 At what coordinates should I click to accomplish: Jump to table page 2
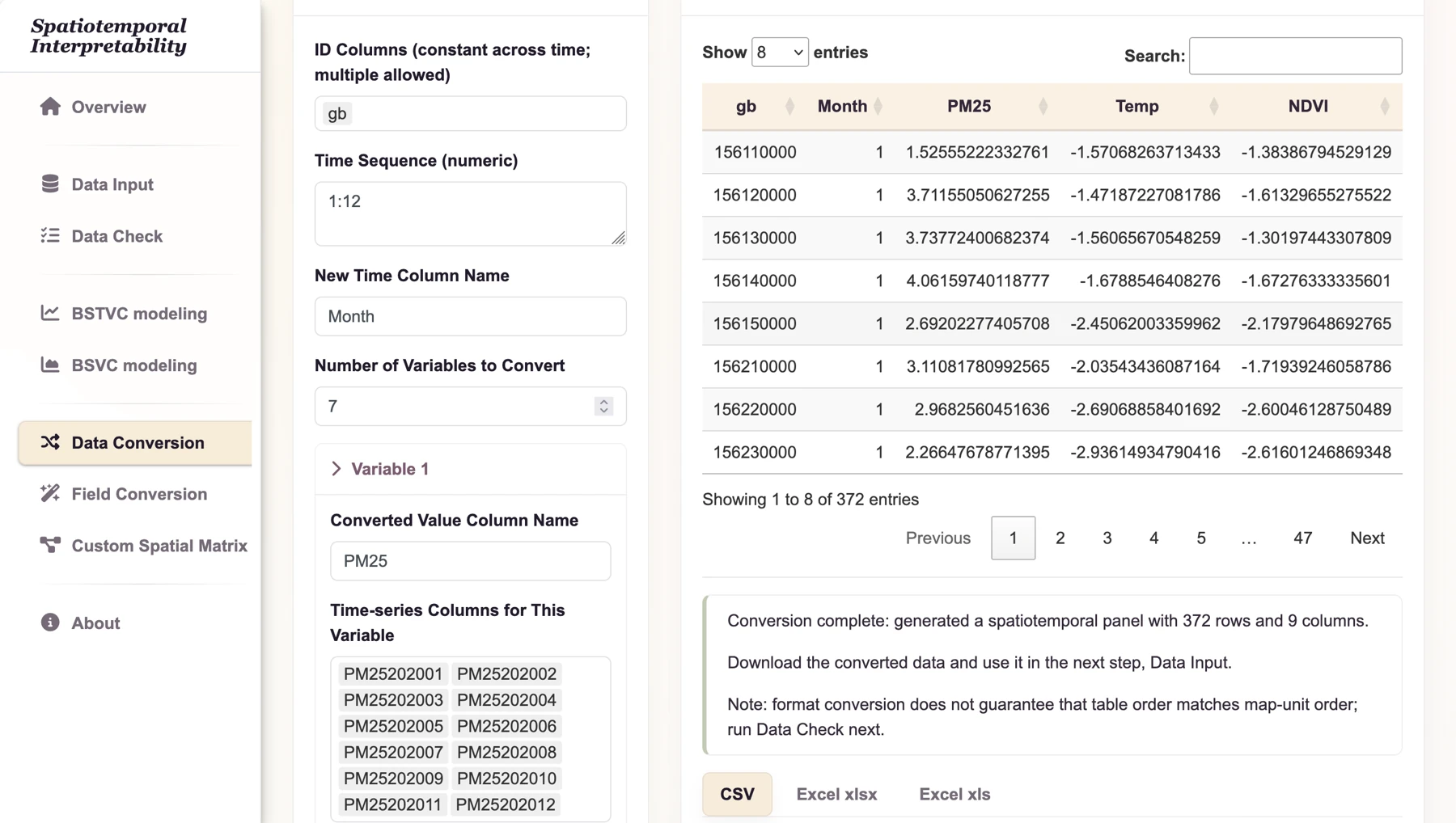point(1060,538)
